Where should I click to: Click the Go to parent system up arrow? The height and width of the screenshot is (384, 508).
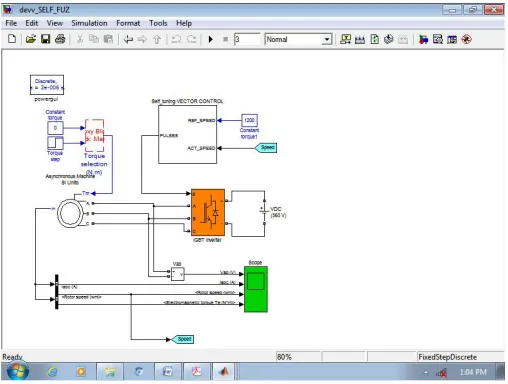tap(157, 39)
